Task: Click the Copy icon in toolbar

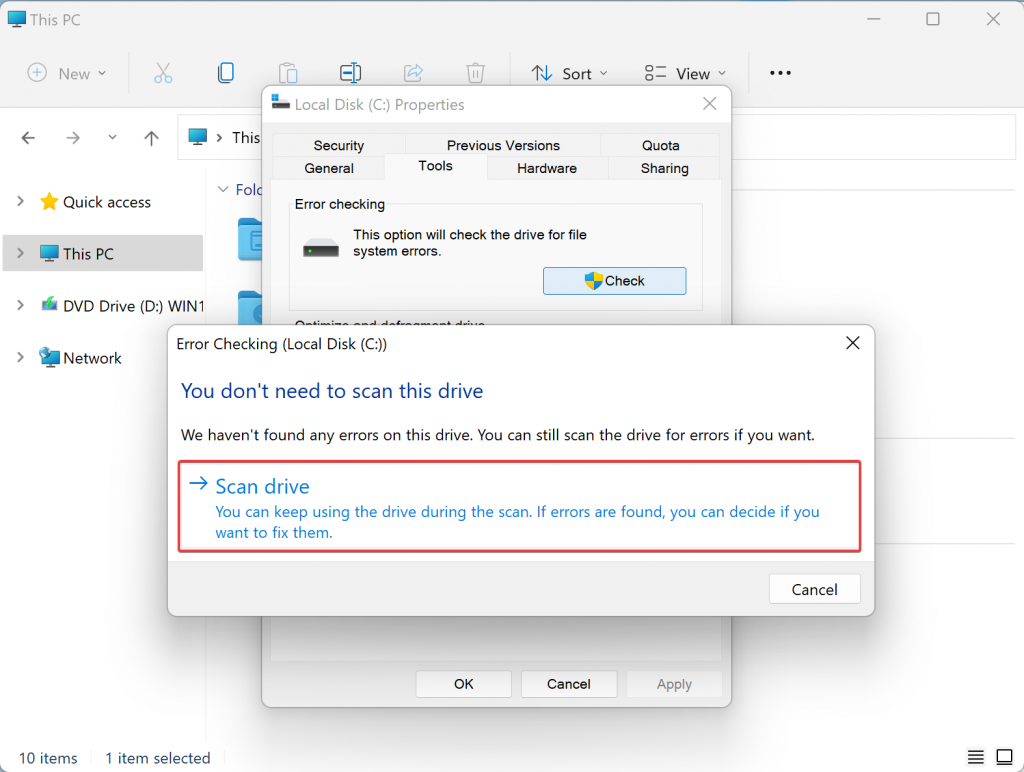Action: [x=226, y=72]
